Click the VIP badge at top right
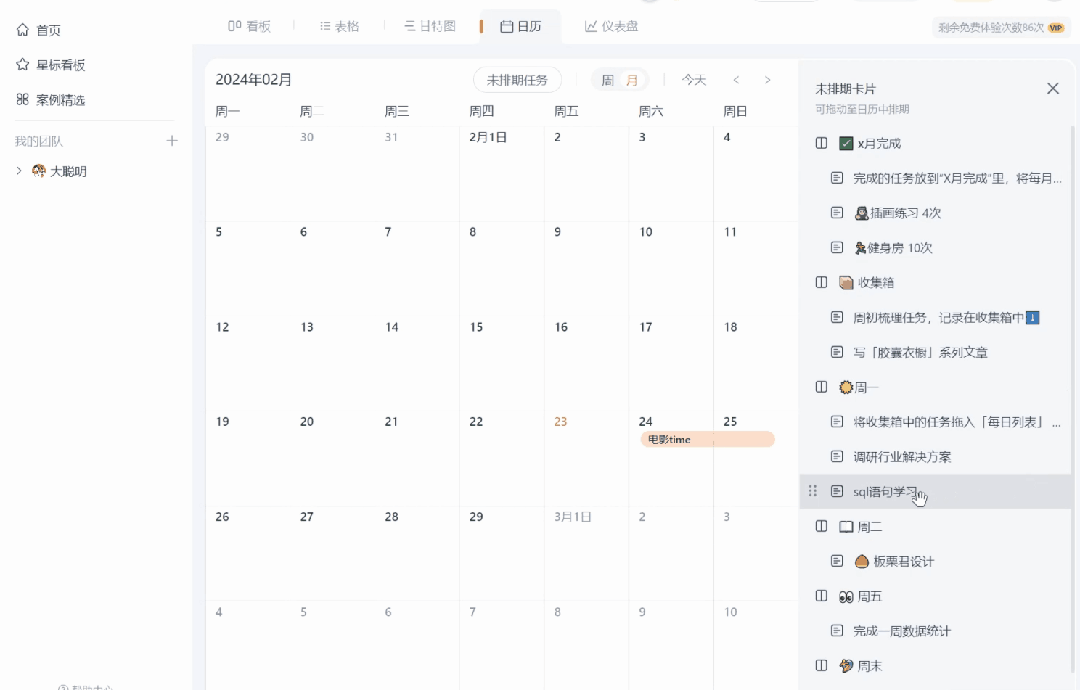The height and width of the screenshot is (690, 1080). pyautogui.click(x=1056, y=28)
